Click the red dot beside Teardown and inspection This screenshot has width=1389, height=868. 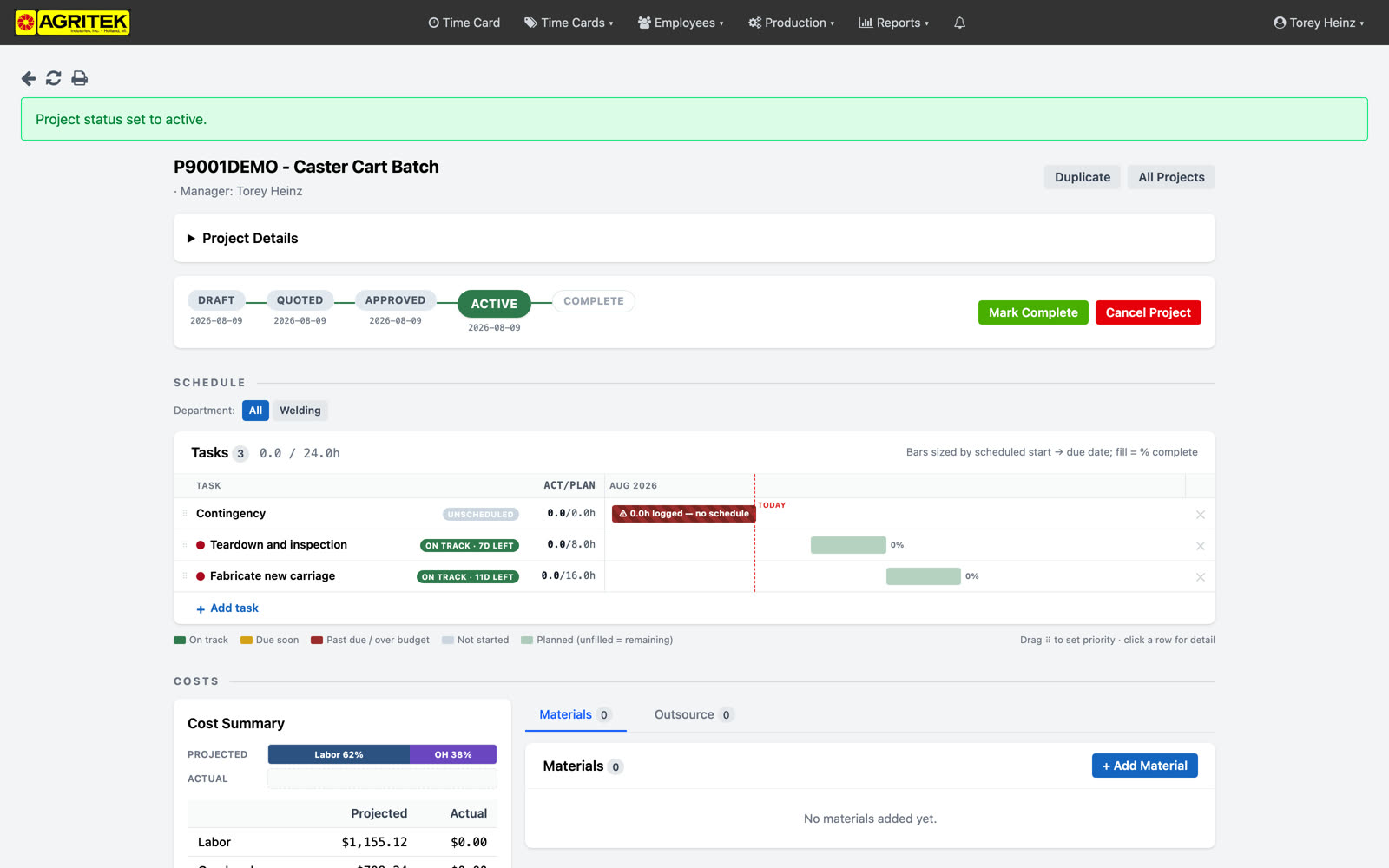tap(201, 545)
